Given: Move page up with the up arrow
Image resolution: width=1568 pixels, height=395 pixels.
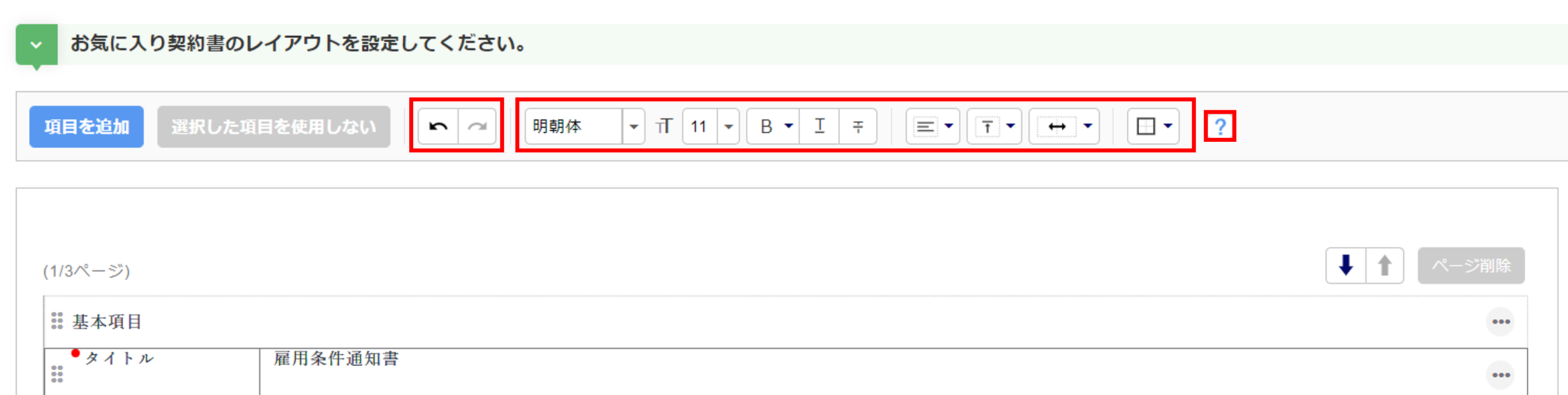Looking at the screenshot, I should pyautogui.click(x=1384, y=266).
